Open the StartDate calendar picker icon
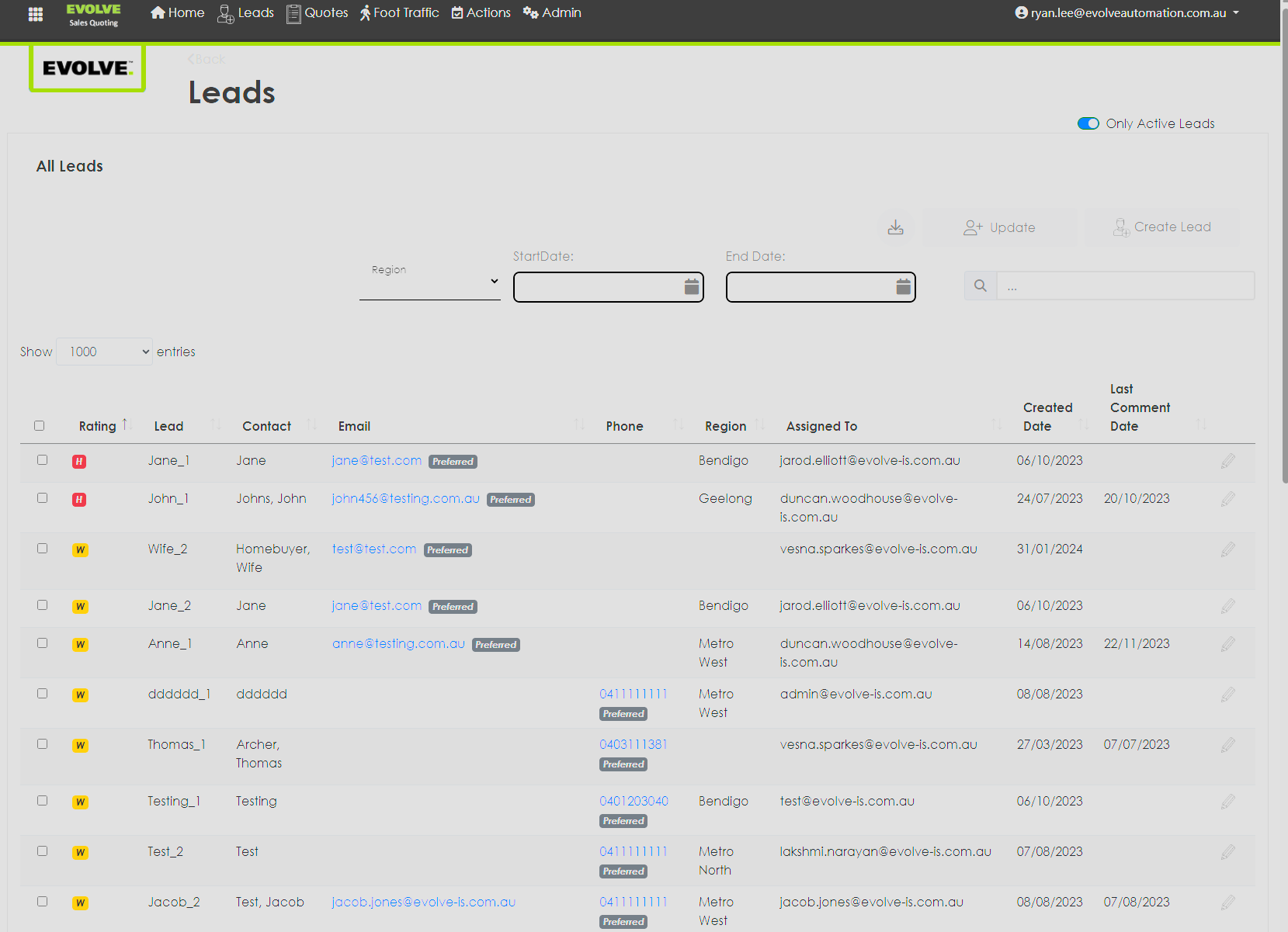The width and height of the screenshot is (1288, 932). click(x=691, y=286)
